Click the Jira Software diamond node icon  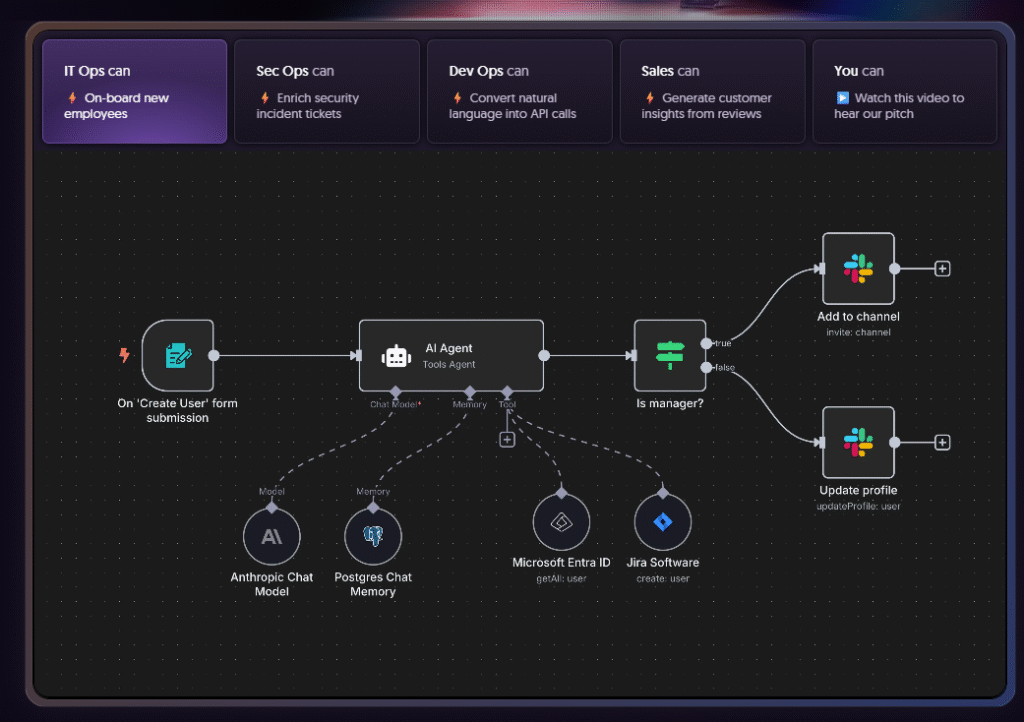pyautogui.click(x=663, y=520)
